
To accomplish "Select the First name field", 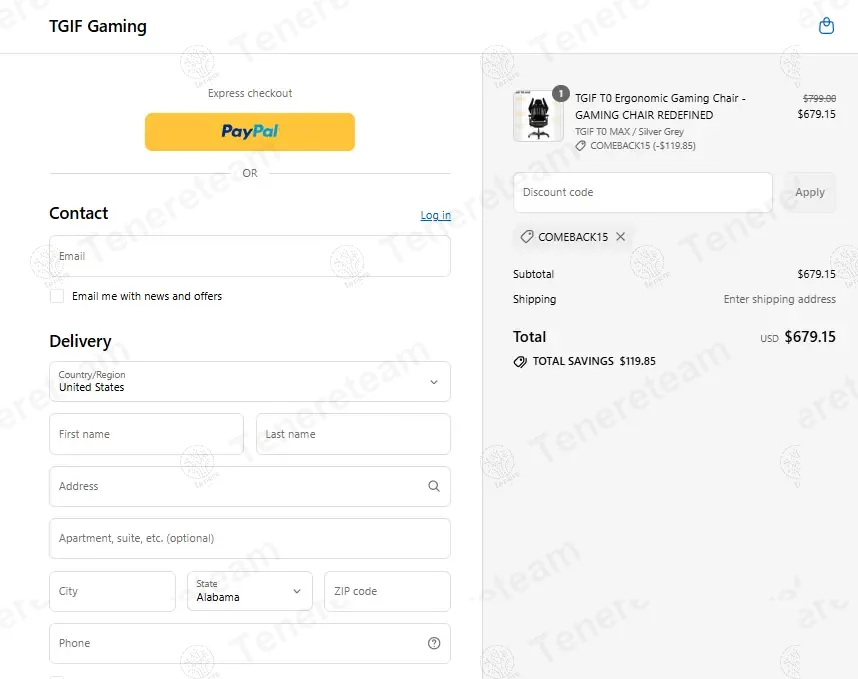I will pos(146,434).
